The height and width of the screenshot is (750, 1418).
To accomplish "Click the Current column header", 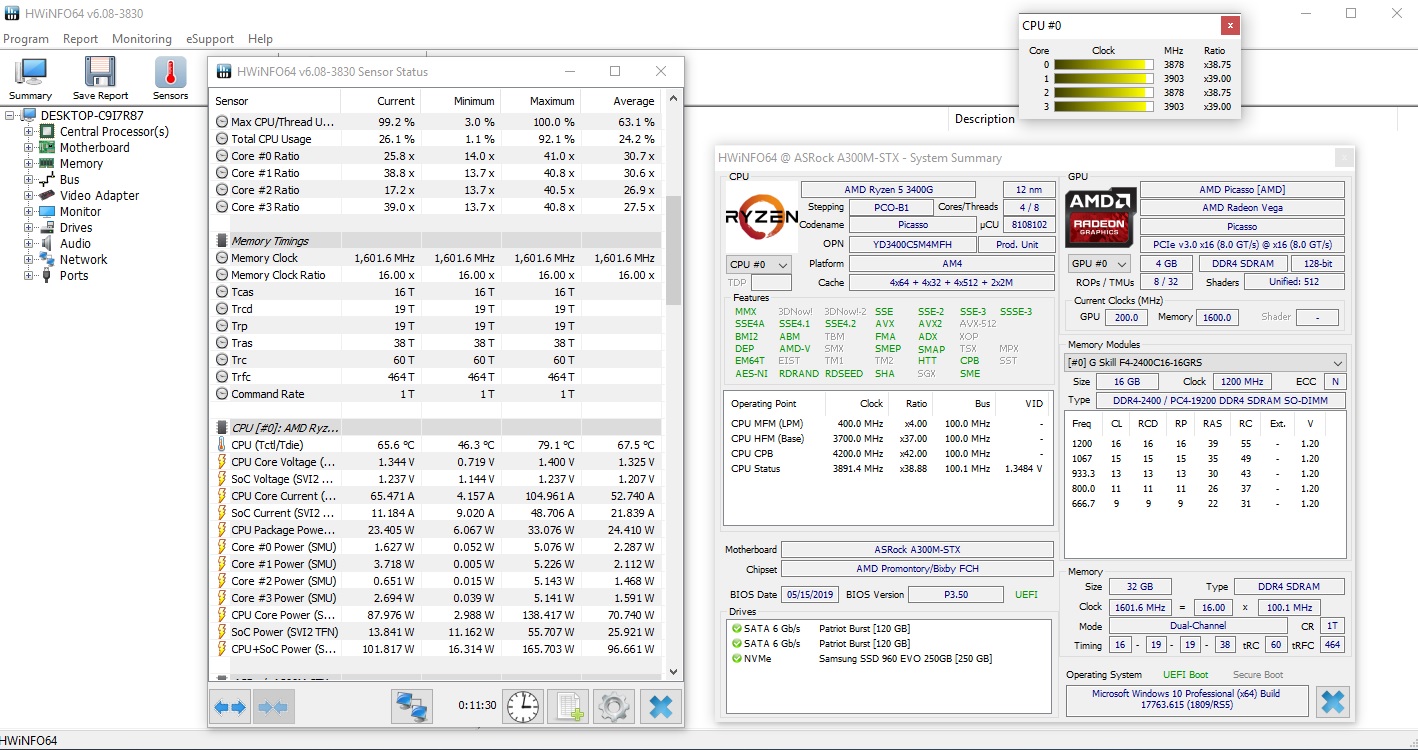I will [381, 101].
